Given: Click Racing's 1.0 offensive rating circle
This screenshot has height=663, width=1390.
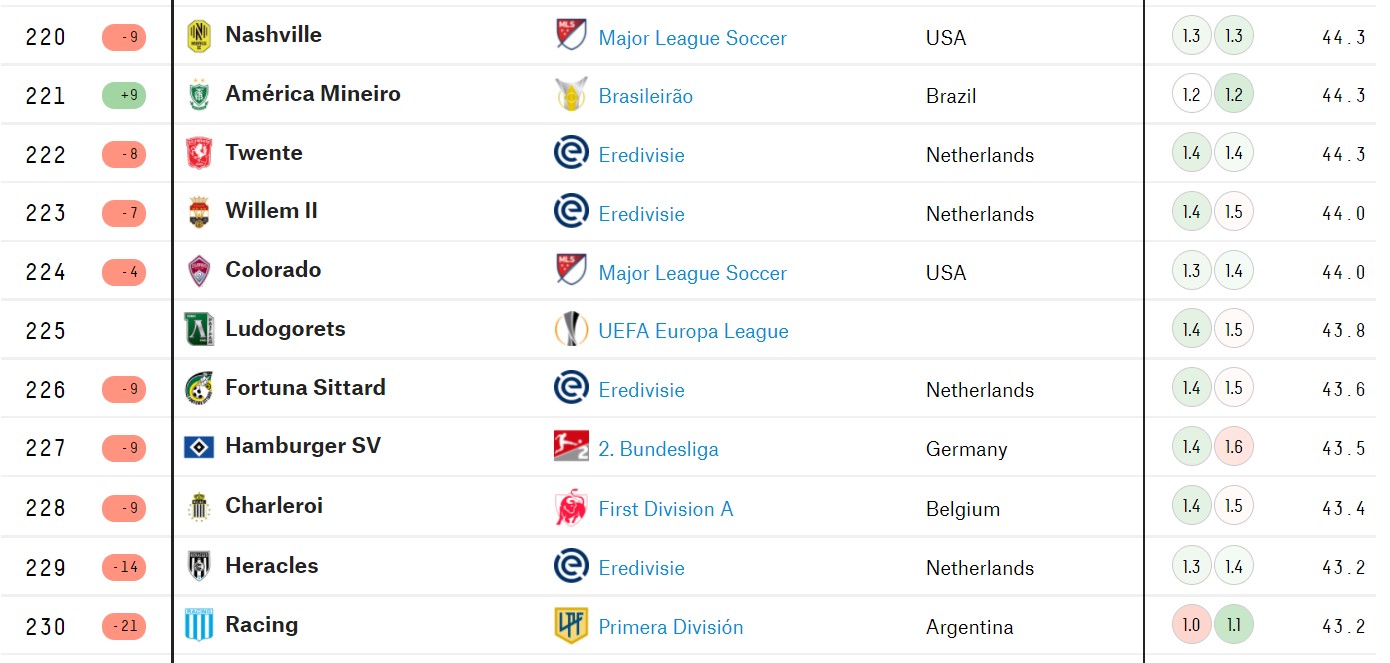Looking at the screenshot, I should pos(1191,625).
